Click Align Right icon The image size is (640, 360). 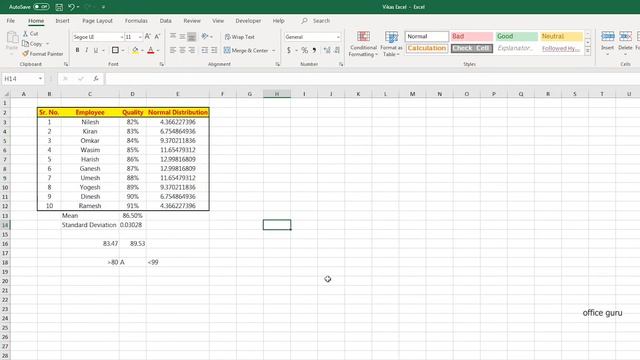(x=191, y=50)
